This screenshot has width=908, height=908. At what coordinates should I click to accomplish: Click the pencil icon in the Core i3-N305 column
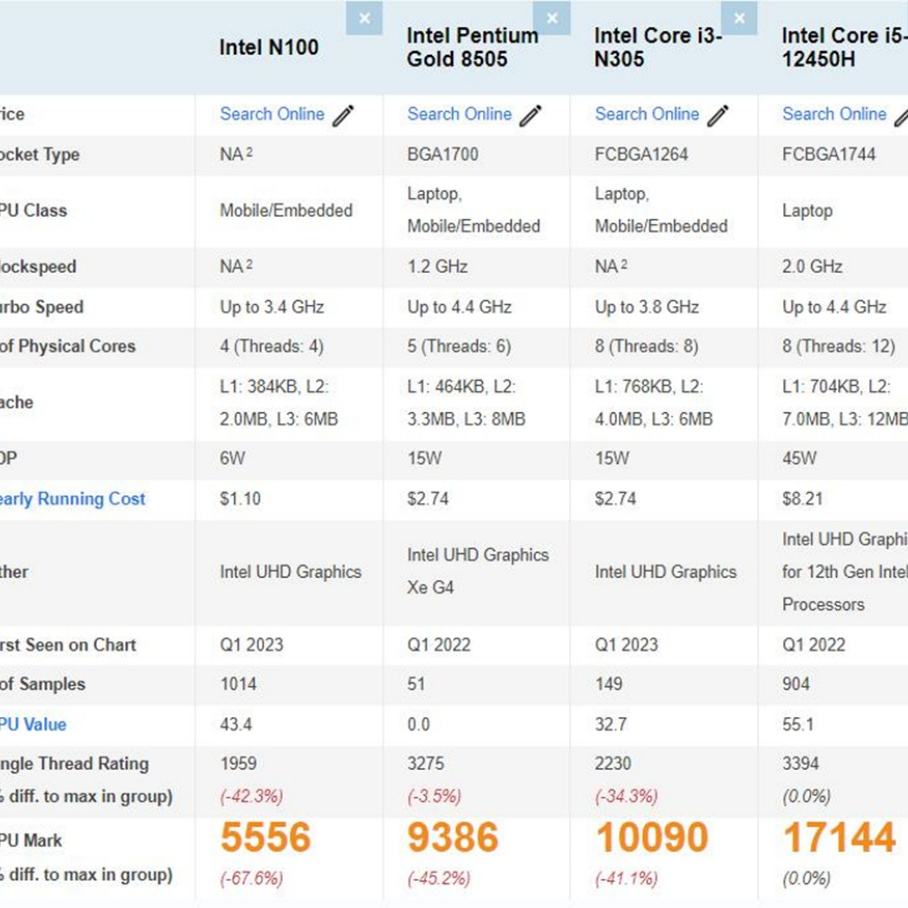click(718, 116)
